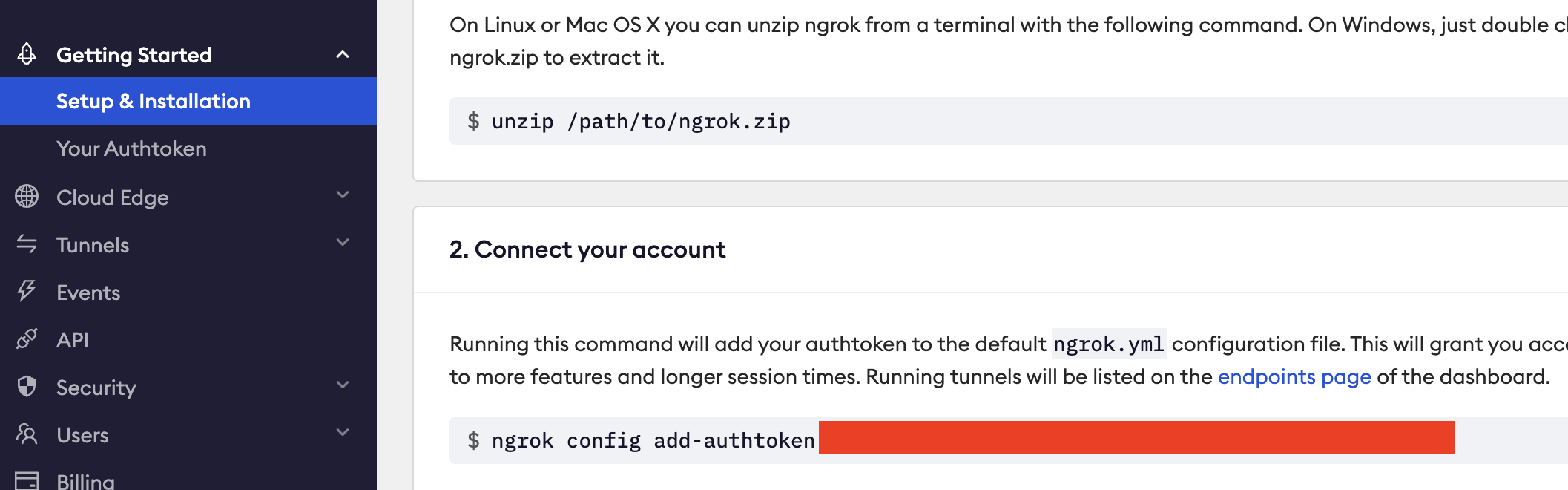
Task: Click the ngrok.yml inline code text
Action: pos(1109,344)
